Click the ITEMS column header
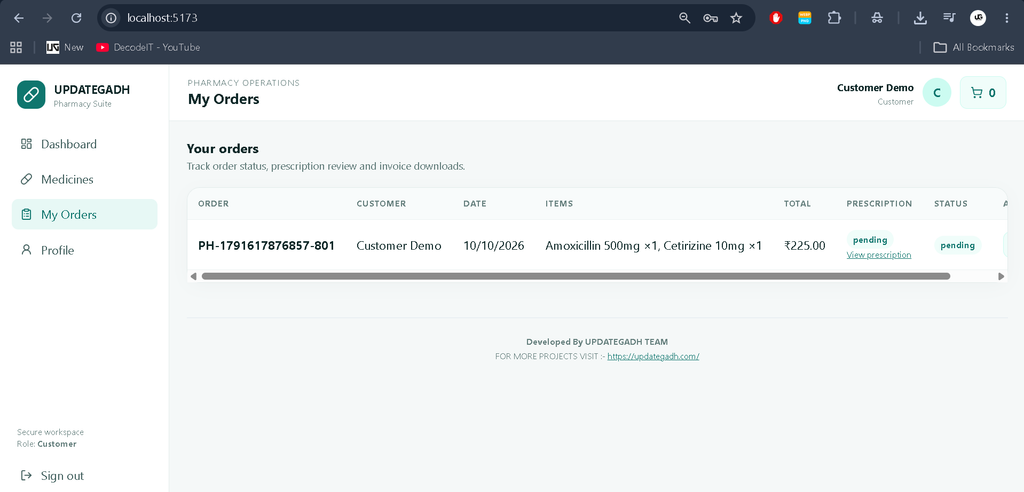1024x492 pixels. 559,204
